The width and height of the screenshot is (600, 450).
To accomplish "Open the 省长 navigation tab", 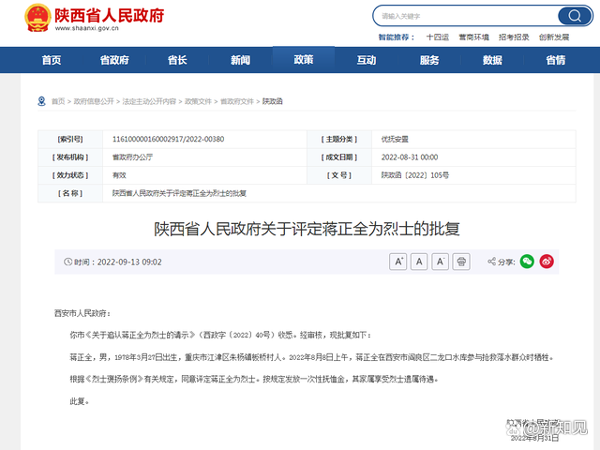I will pos(178,60).
